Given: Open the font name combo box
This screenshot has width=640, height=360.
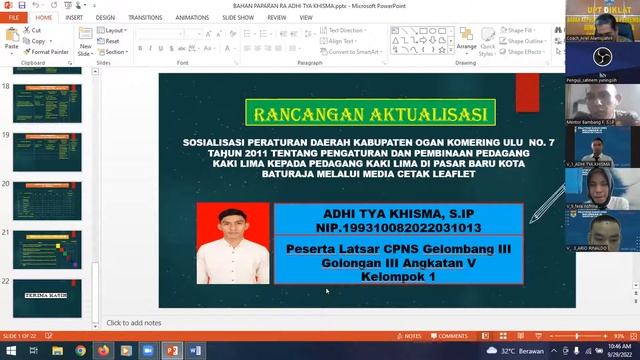Looking at the screenshot, I should (159, 34).
